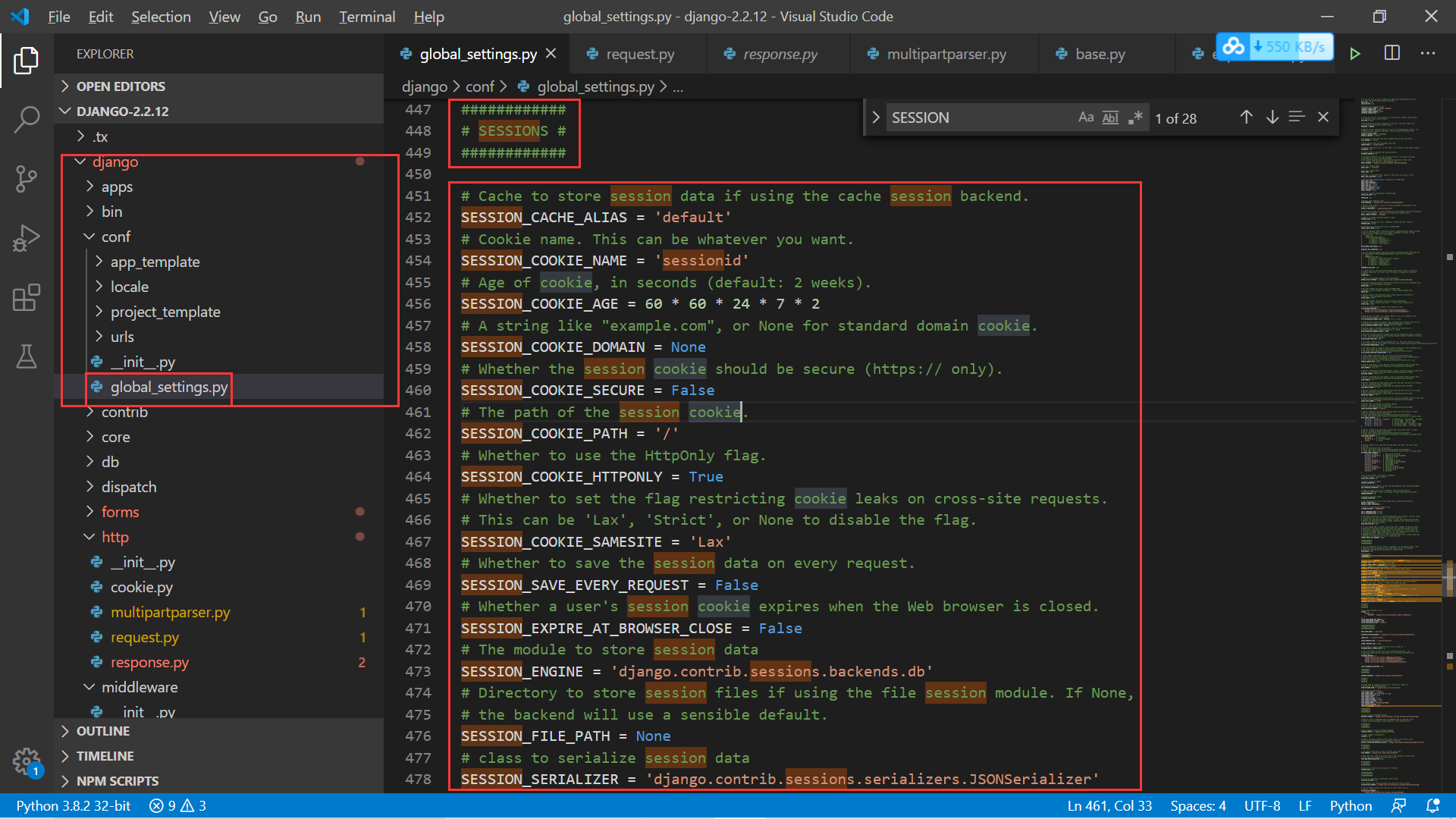Click inside the SESSION find input

pos(978,118)
